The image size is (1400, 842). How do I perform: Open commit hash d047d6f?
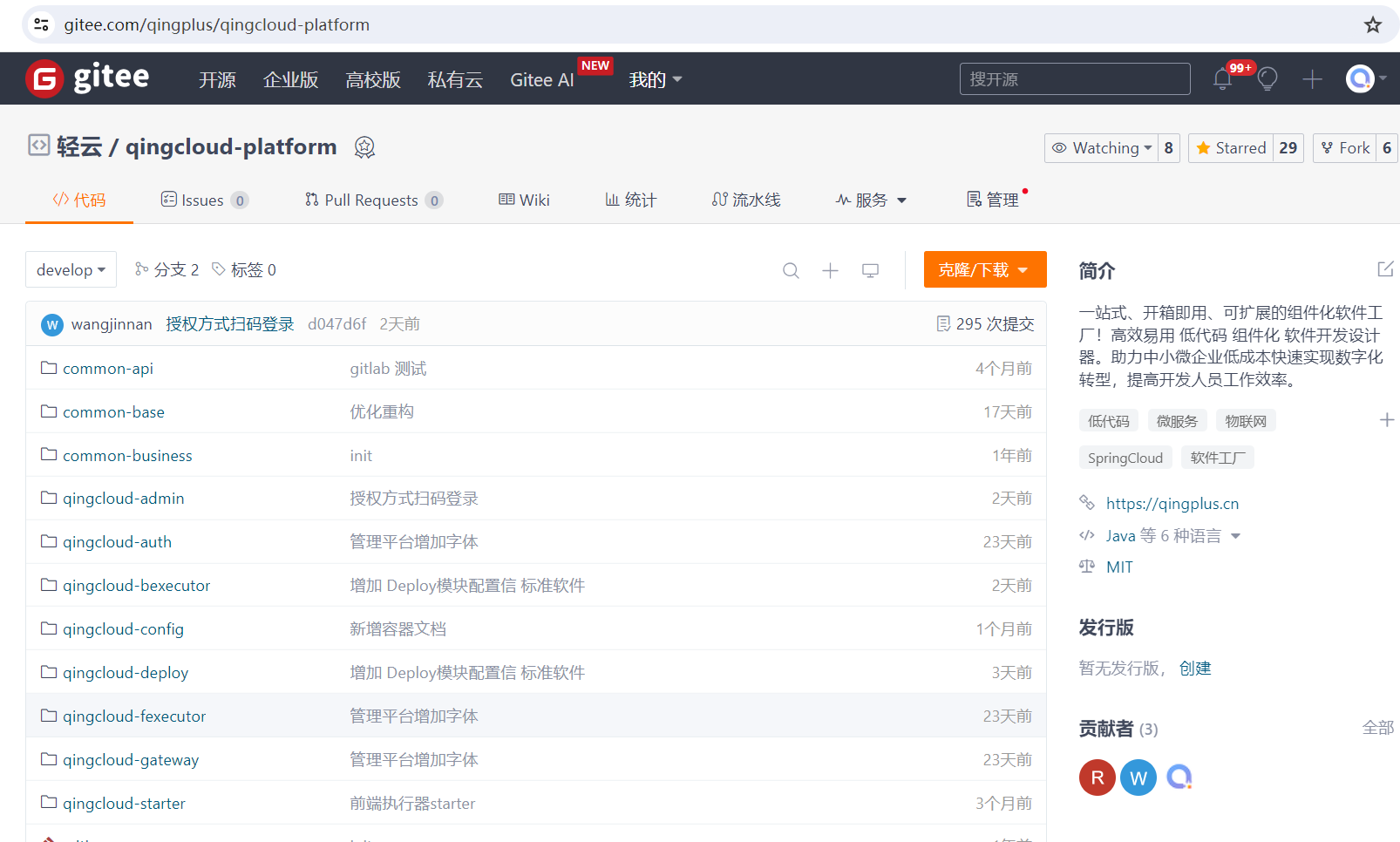click(x=337, y=324)
